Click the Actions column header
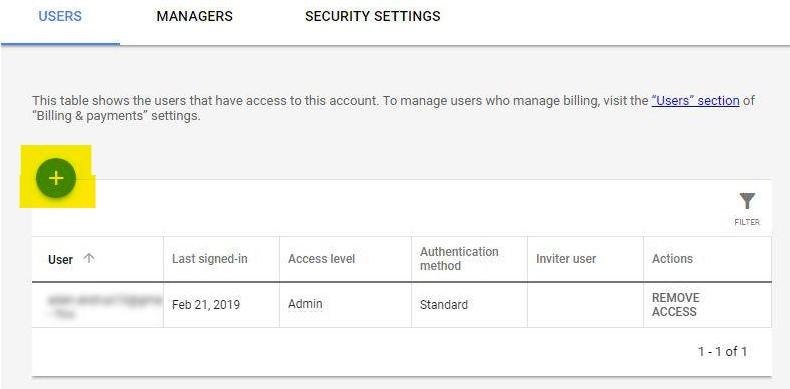790x389 pixels. (672, 259)
